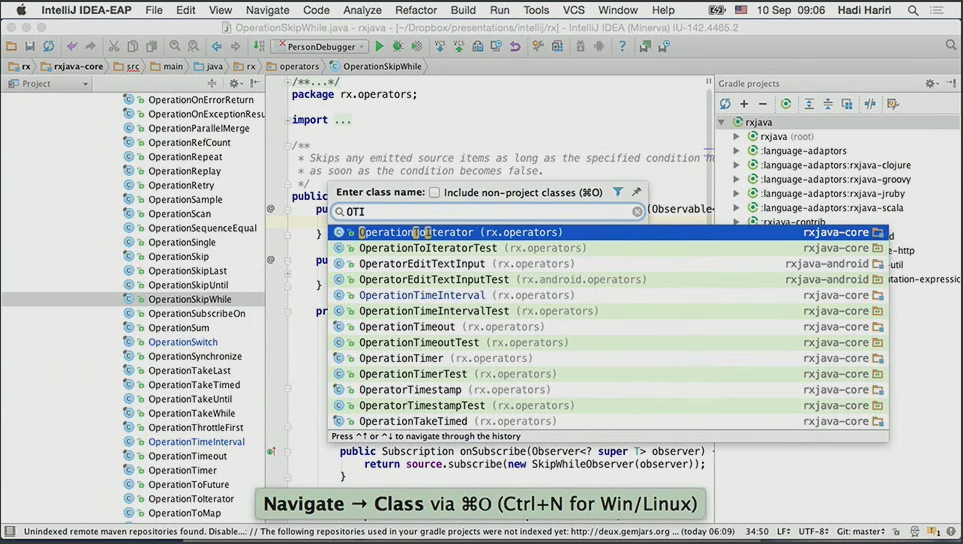Image resolution: width=963 pixels, height=544 pixels.
Task: Click the Back navigation arrow
Action: 217,46
